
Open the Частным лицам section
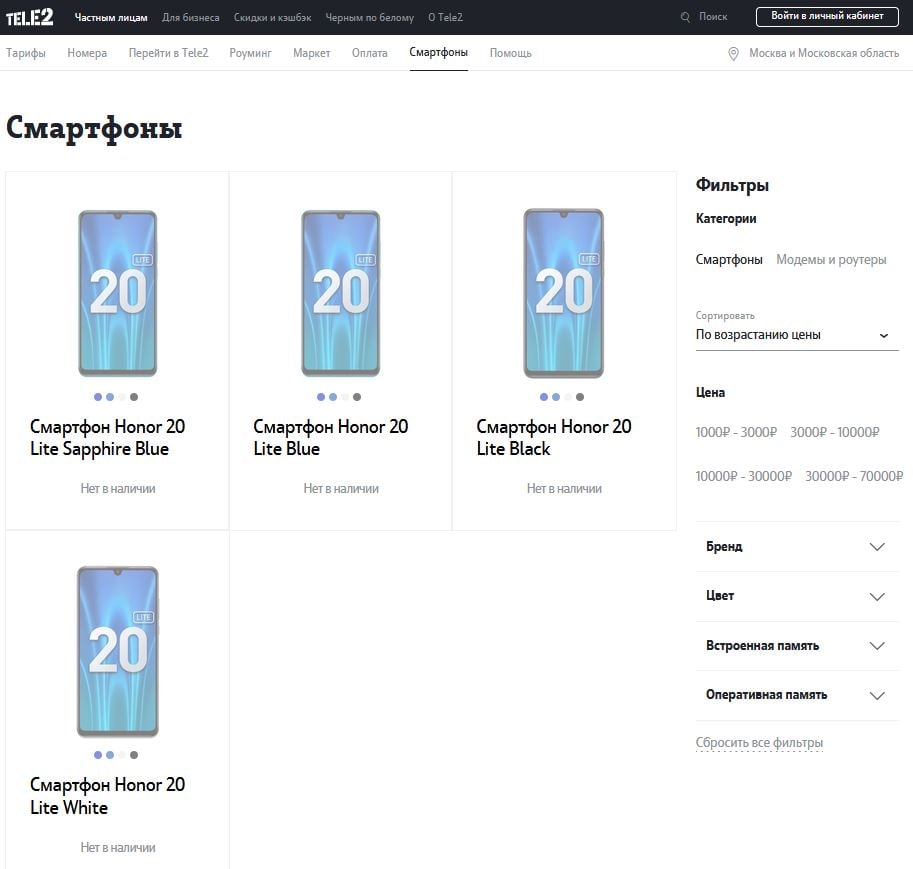pos(111,17)
